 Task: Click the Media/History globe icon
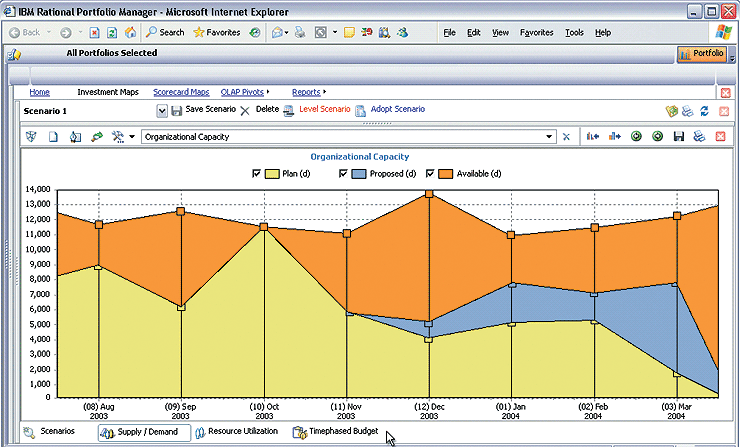click(255, 32)
